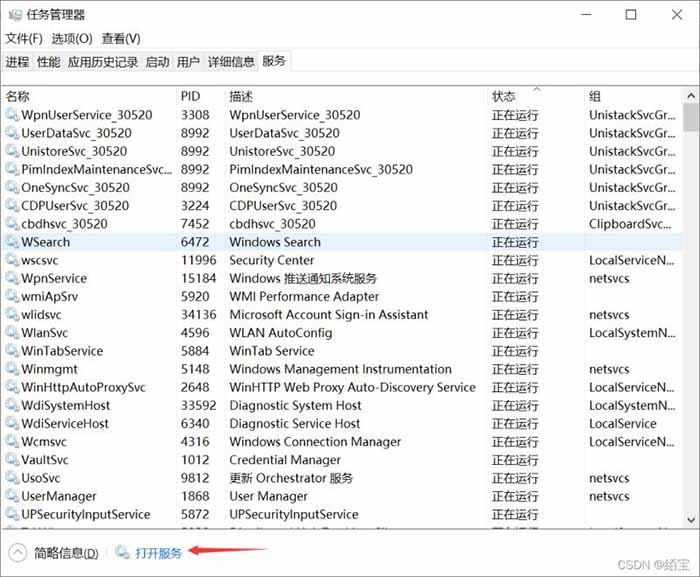Click the service icon next to UsoSvc
Image resolution: width=700 pixels, height=577 pixels.
12,478
